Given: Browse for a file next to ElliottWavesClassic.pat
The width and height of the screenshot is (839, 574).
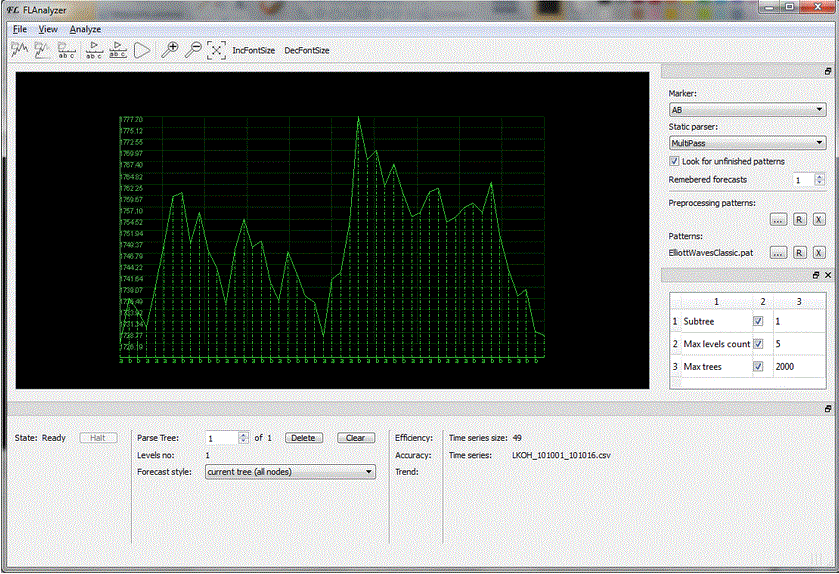Looking at the screenshot, I should tap(778, 252).
